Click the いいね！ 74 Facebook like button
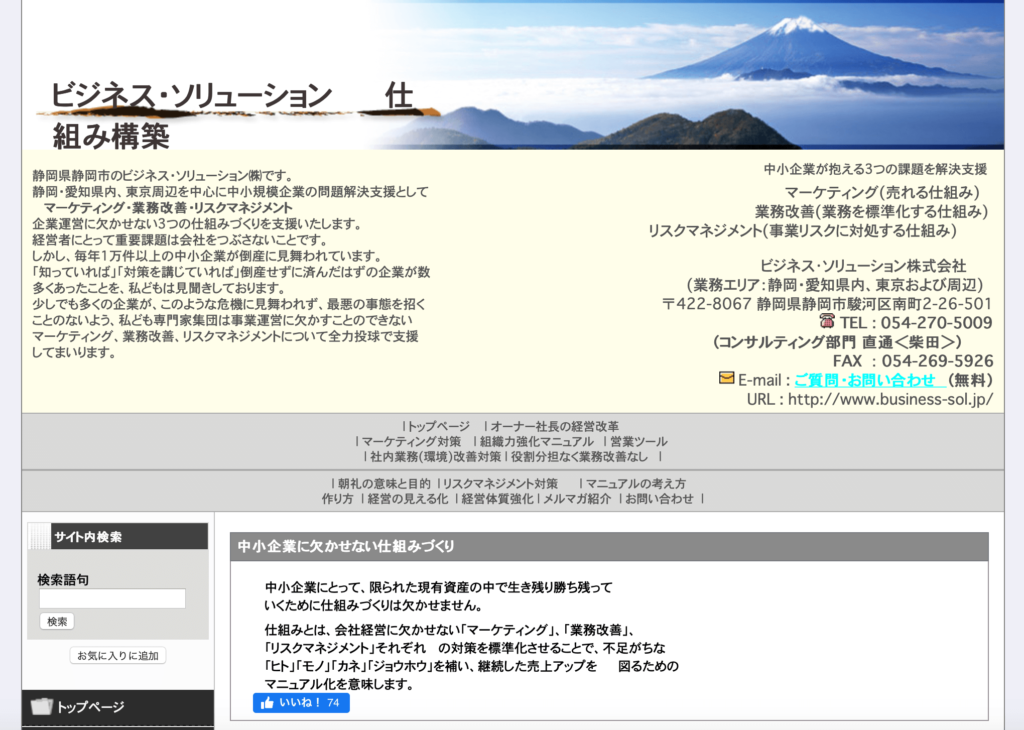The height and width of the screenshot is (730, 1024). click(x=301, y=703)
